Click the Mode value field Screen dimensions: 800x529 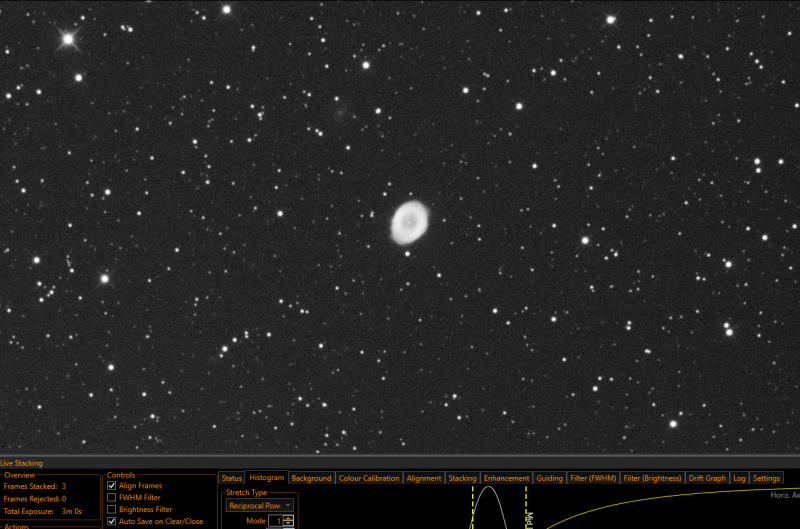(x=276, y=521)
